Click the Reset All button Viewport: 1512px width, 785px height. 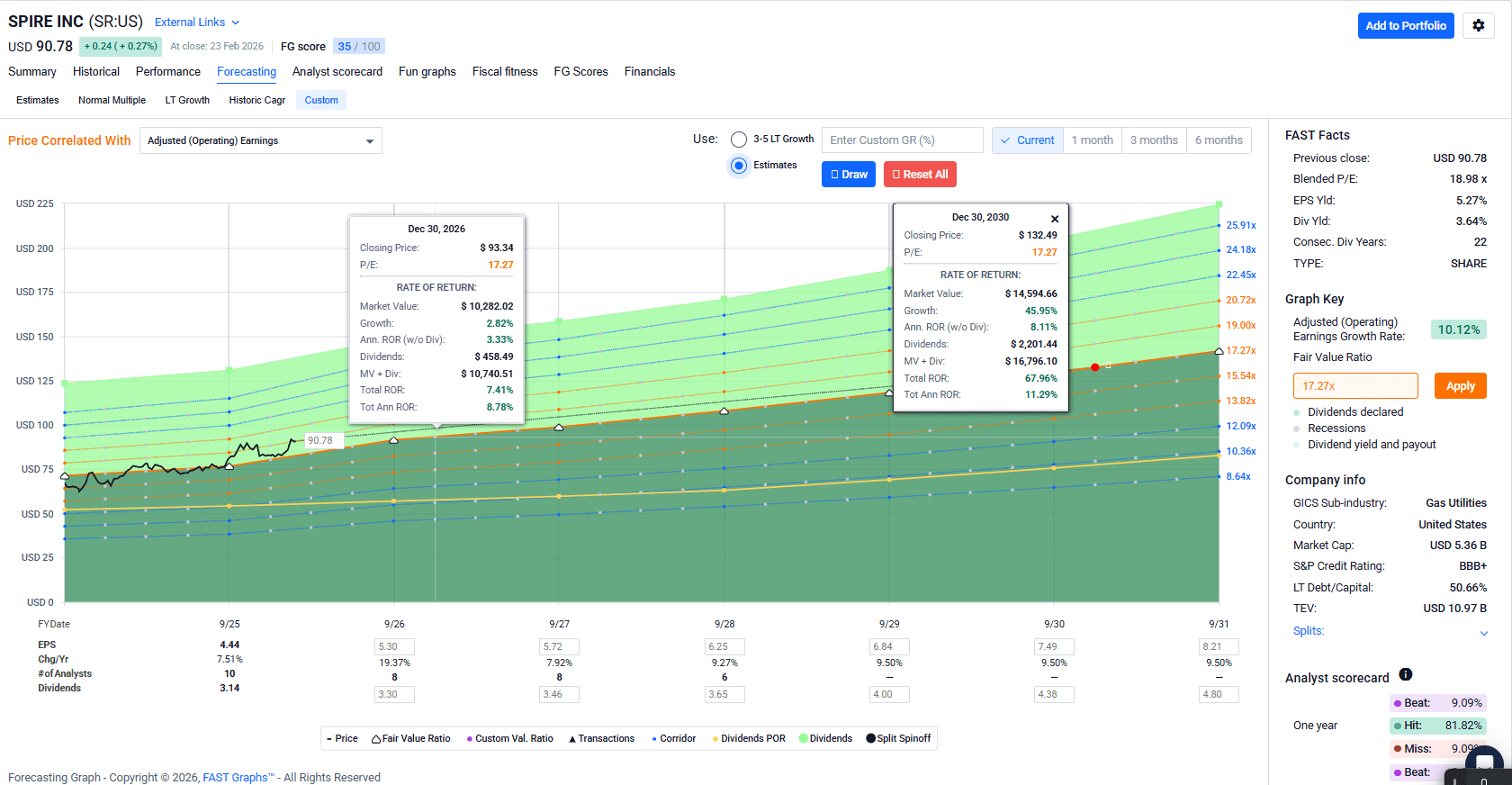coord(920,175)
